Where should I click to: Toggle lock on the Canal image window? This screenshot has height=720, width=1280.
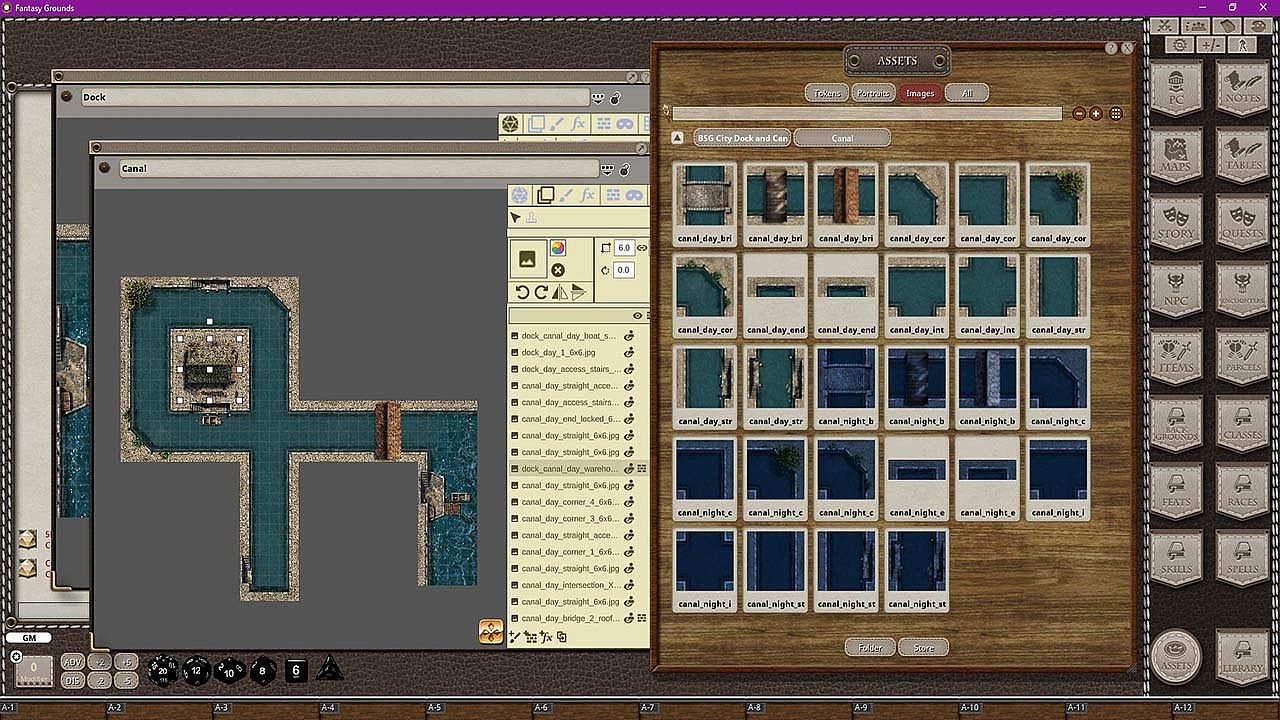tap(625, 169)
